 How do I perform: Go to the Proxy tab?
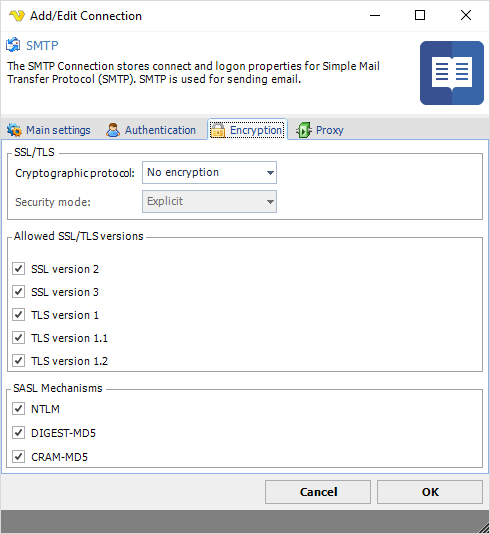320,130
